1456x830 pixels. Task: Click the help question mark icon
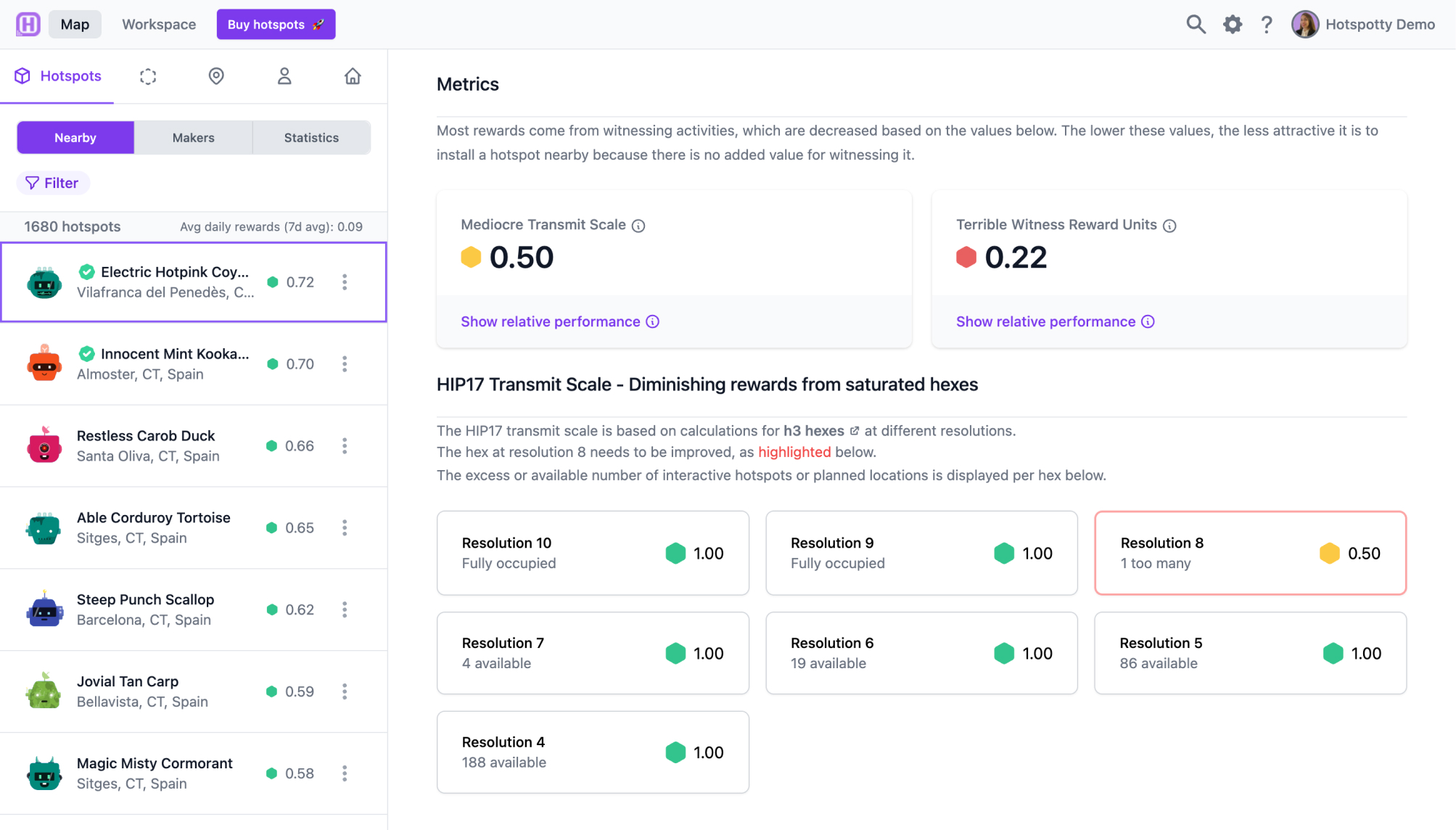pos(1267,25)
